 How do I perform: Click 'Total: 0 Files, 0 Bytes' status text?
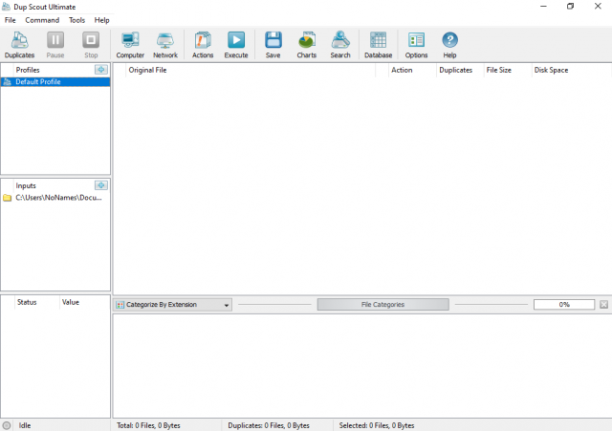(x=149, y=425)
